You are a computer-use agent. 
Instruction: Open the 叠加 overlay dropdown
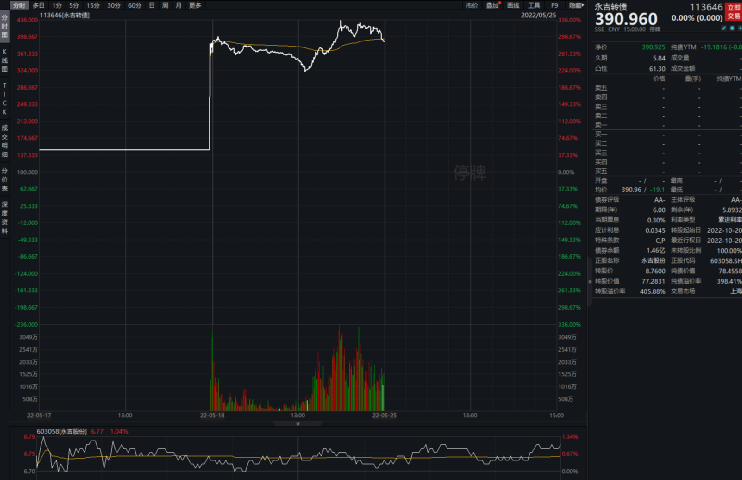492,5
